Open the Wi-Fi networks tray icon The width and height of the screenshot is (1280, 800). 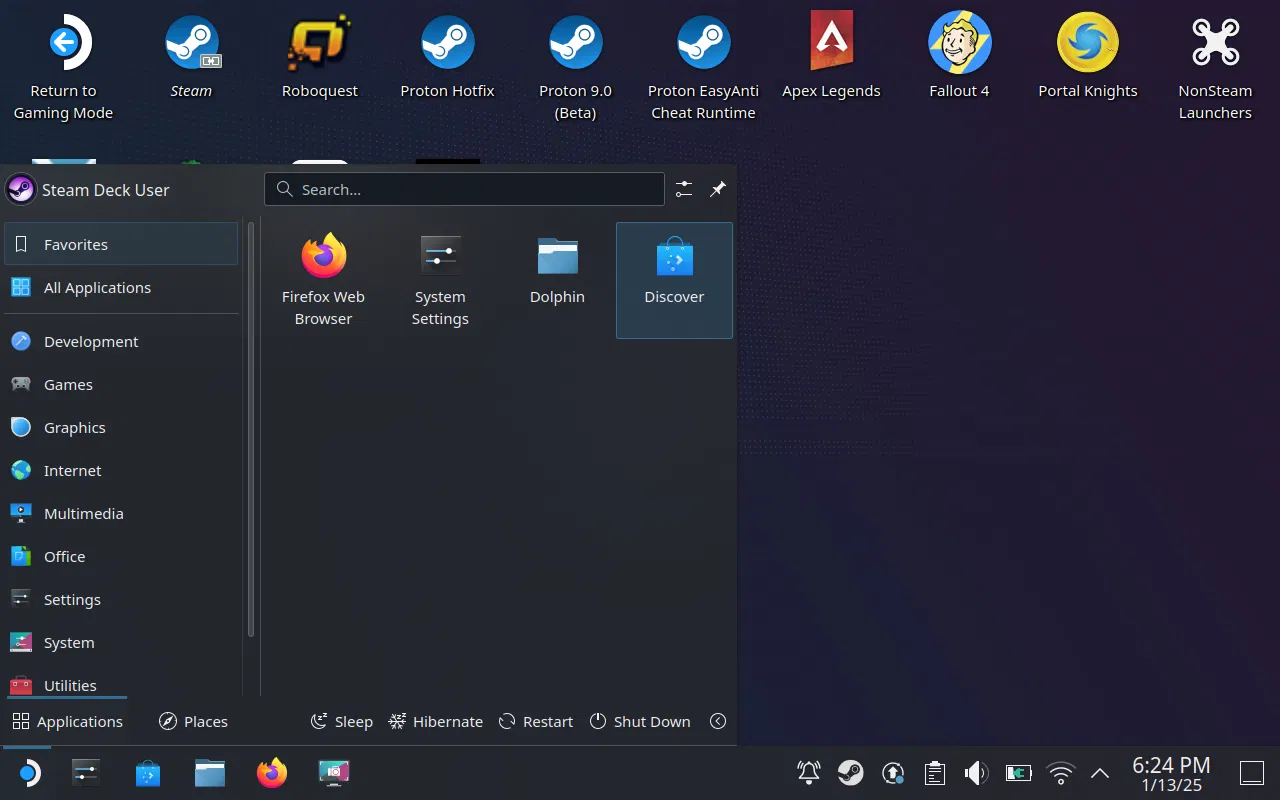coord(1060,773)
